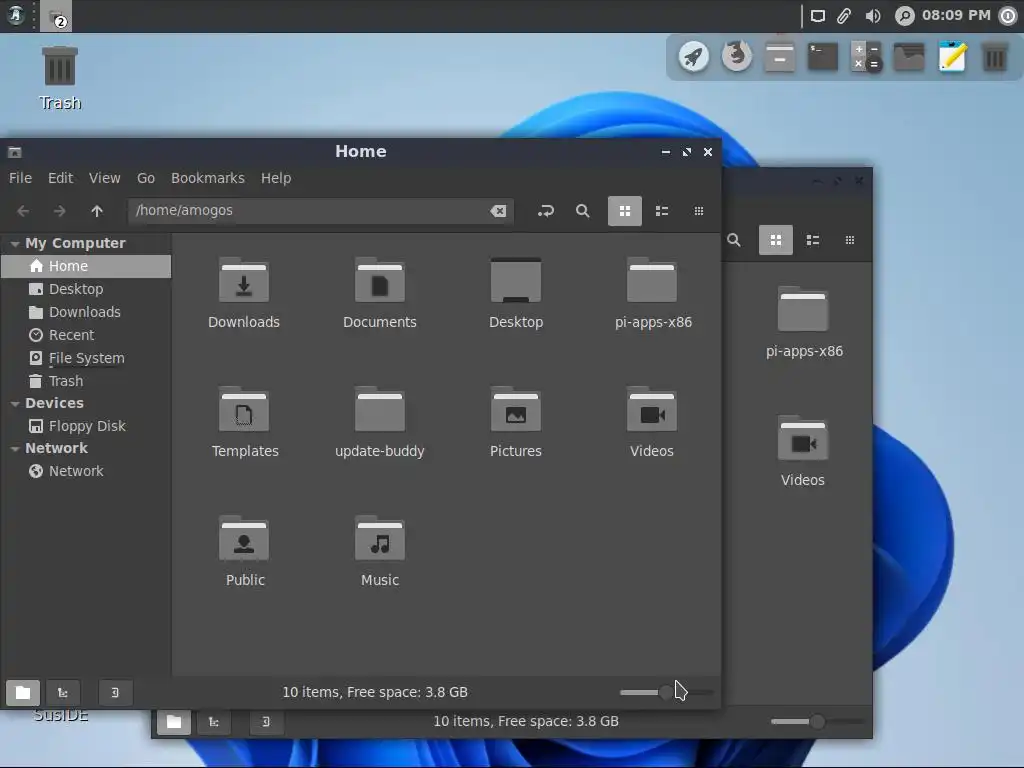Click the search icon in front window
Image resolution: width=1024 pixels, height=768 pixels.
[583, 211]
